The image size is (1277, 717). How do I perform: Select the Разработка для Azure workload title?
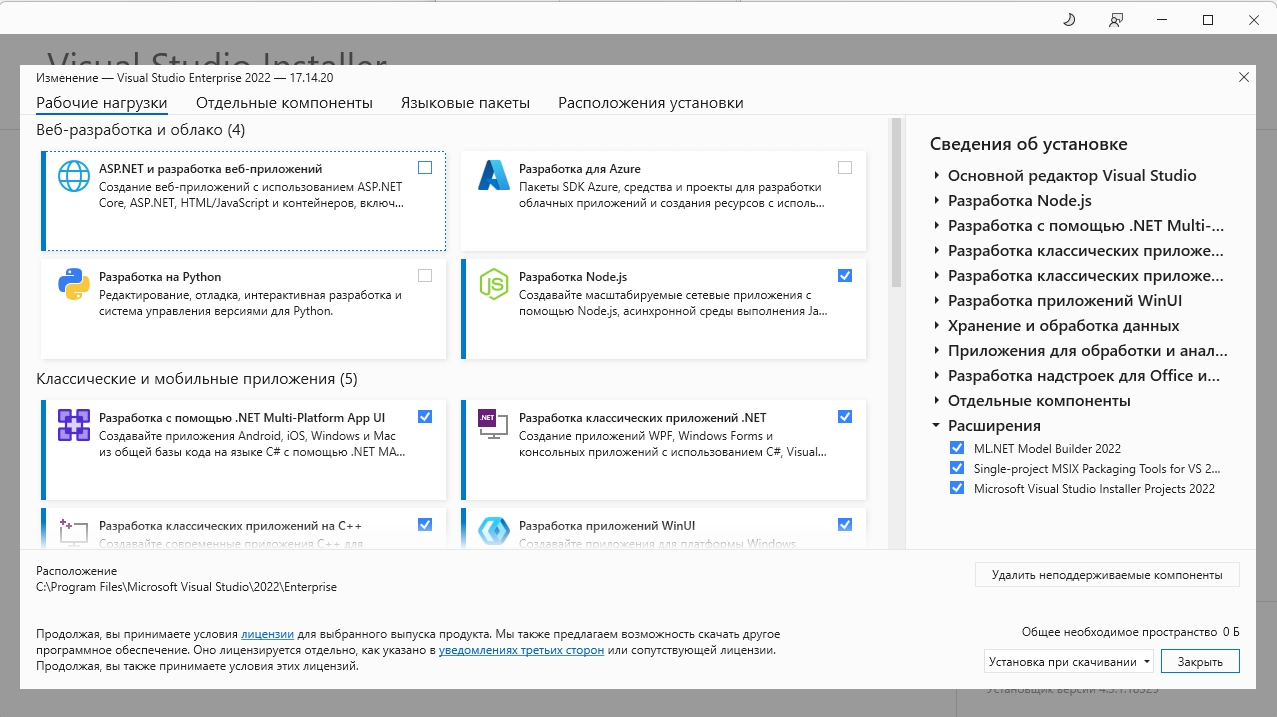[x=580, y=169]
